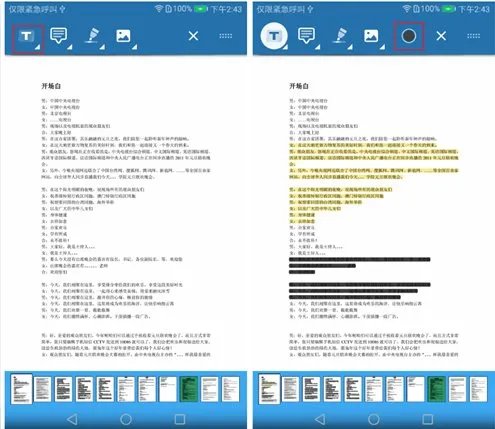Close the annotation toolbar in the left screen

[x=193, y=36]
